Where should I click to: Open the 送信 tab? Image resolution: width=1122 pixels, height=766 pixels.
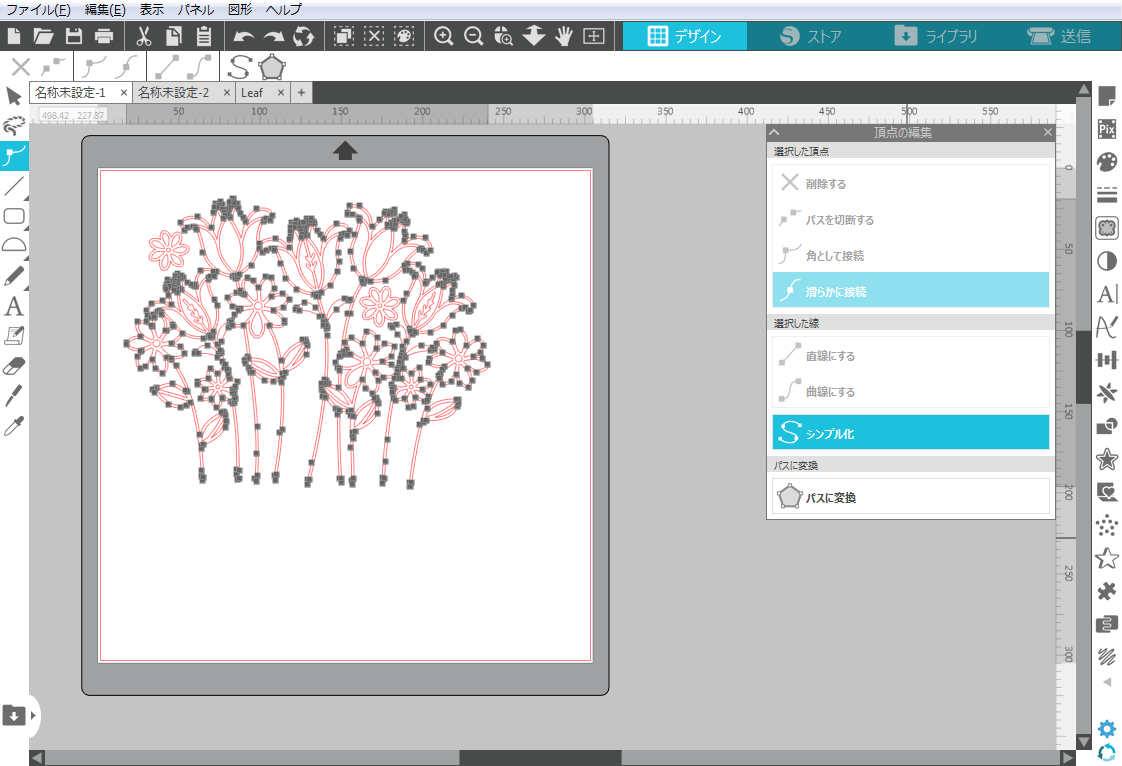tap(1059, 36)
